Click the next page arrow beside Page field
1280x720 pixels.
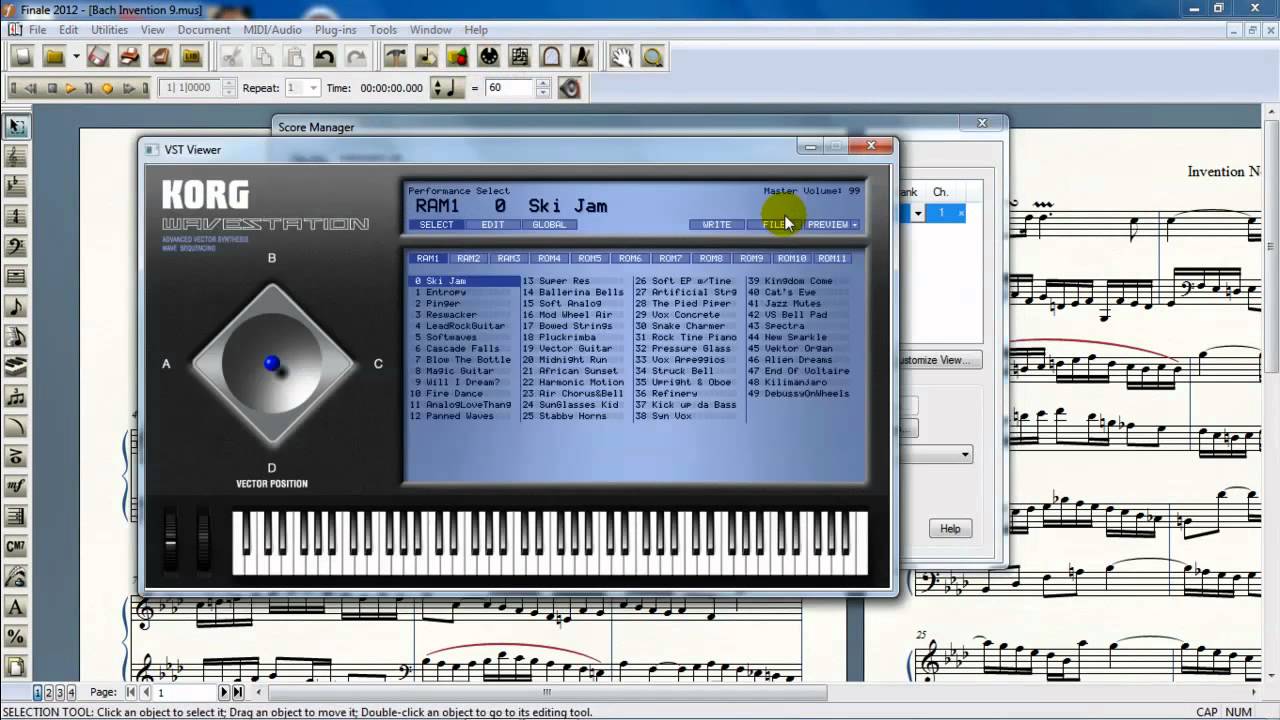(x=224, y=692)
